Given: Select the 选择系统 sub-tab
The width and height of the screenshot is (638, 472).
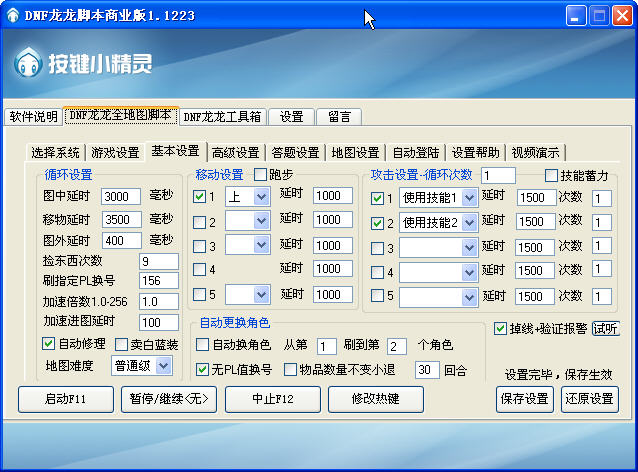Looking at the screenshot, I should pyautogui.click(x=55, y=153).
